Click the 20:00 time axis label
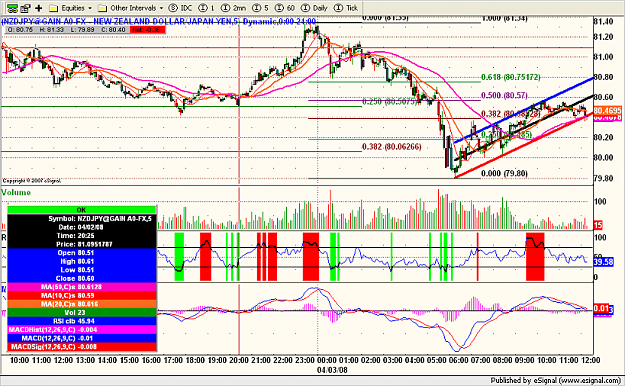The width and height of the screenshot is (625, 386). (x=239, y=360)
